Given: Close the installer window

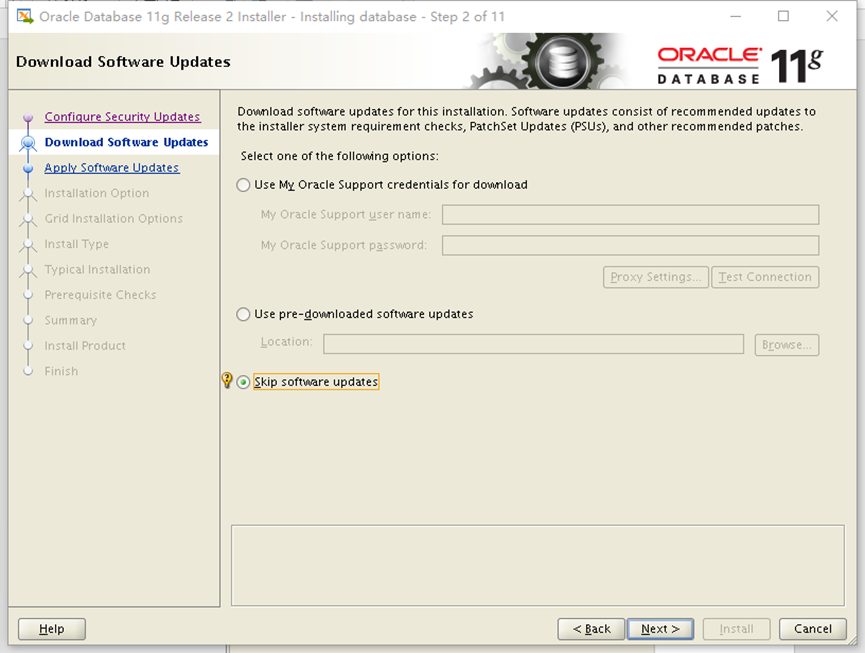Looking at the screenshot, I should click(832, 17).
